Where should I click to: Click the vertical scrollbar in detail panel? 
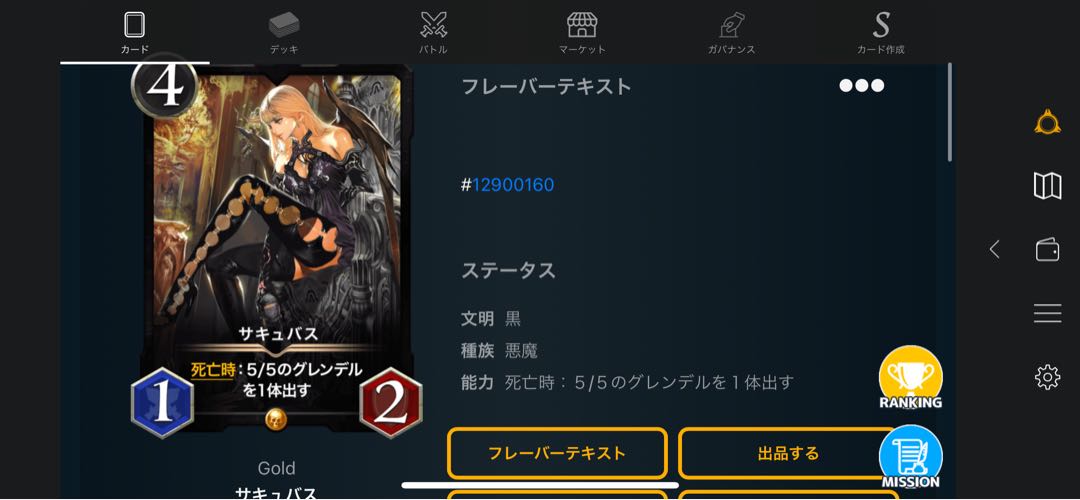[951, 113]
